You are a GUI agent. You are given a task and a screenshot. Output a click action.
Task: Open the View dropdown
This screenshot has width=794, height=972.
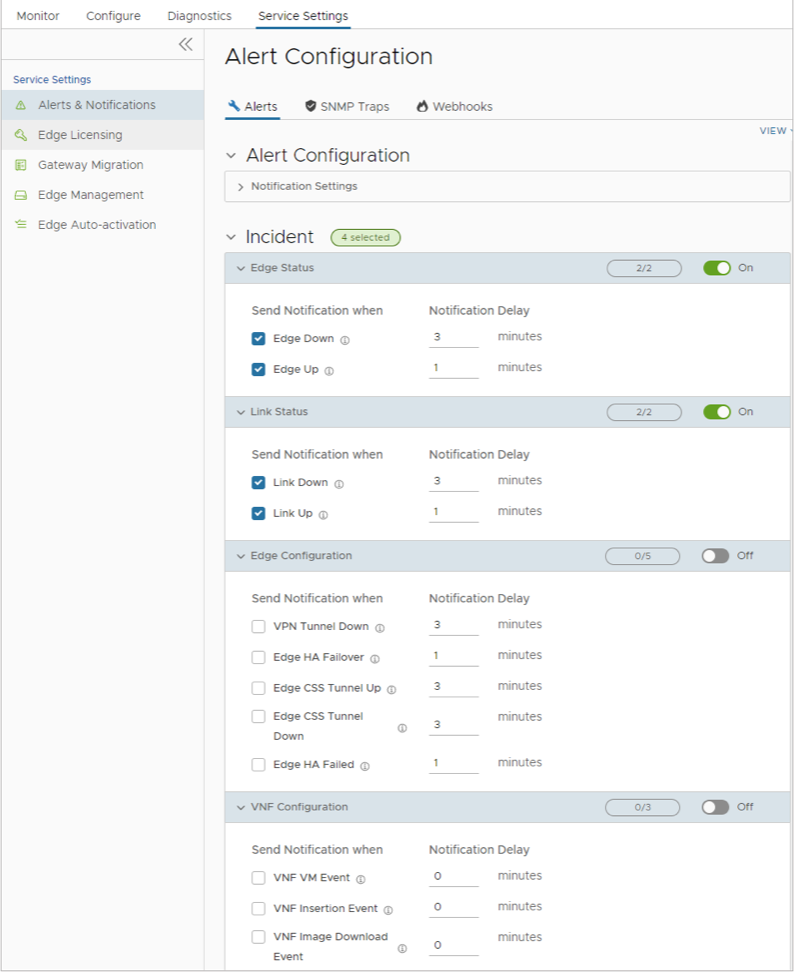(775, 131)
